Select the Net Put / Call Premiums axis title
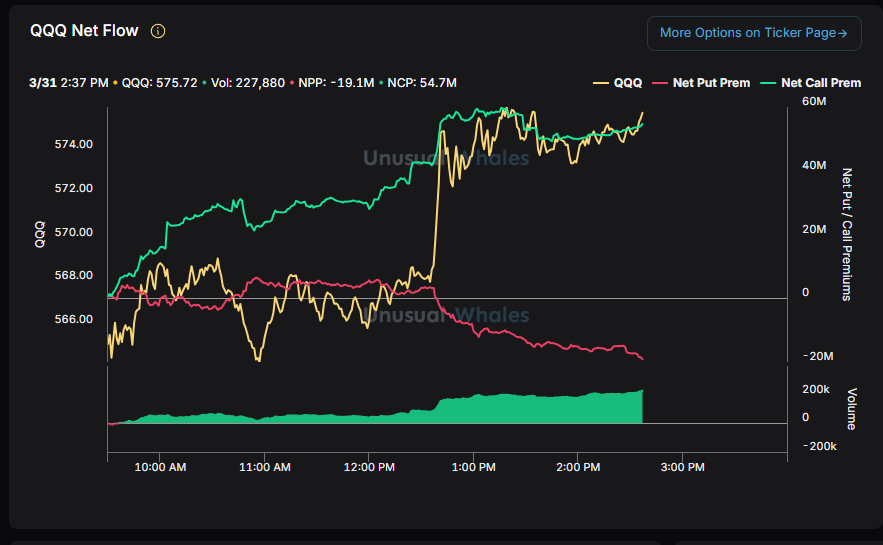Screen dimensions: 883x545 846,234
